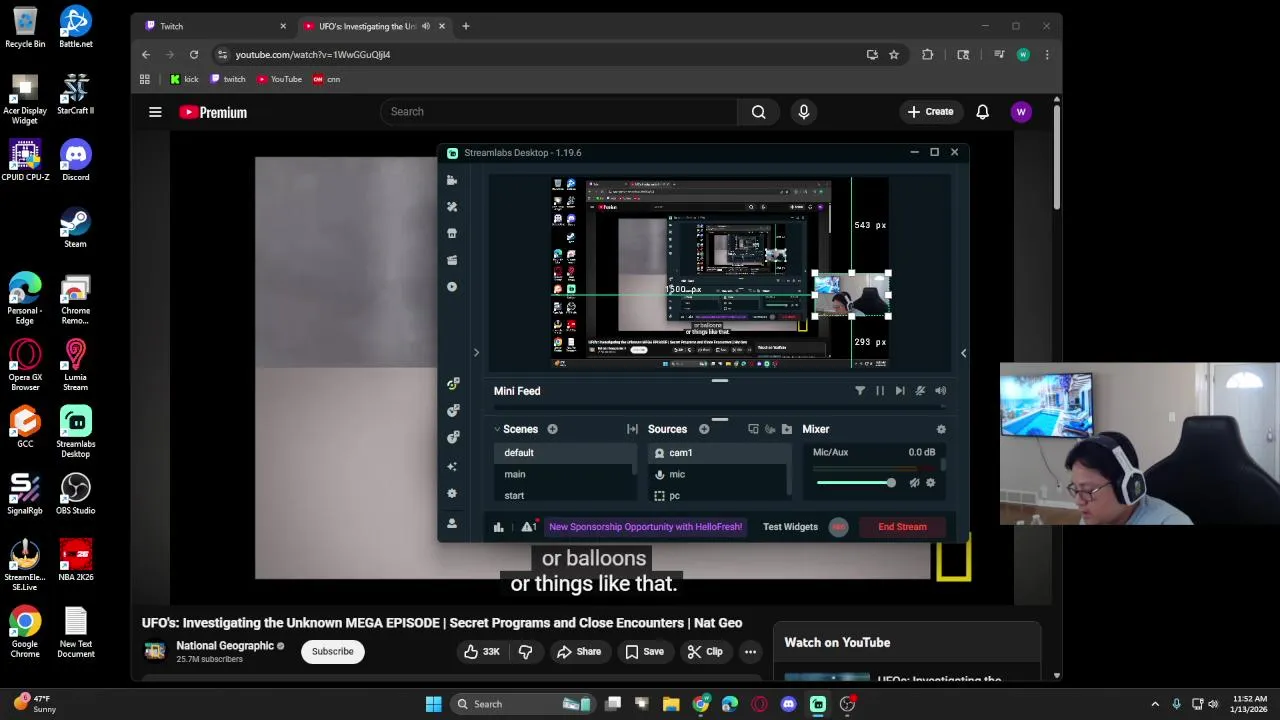1280x720 pixels.
Task: Open the Streamlabs Ultra sparkle icon
Action: pos(452,466)
